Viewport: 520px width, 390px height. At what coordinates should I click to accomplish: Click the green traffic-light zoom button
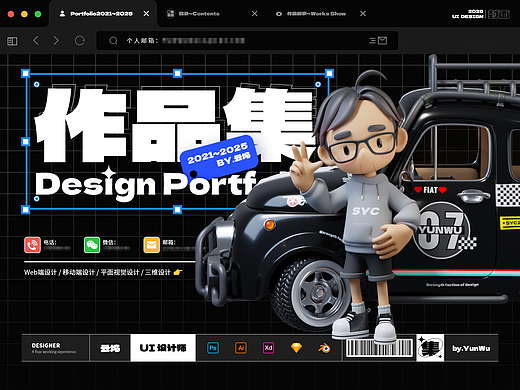click(x=38, y=14)
